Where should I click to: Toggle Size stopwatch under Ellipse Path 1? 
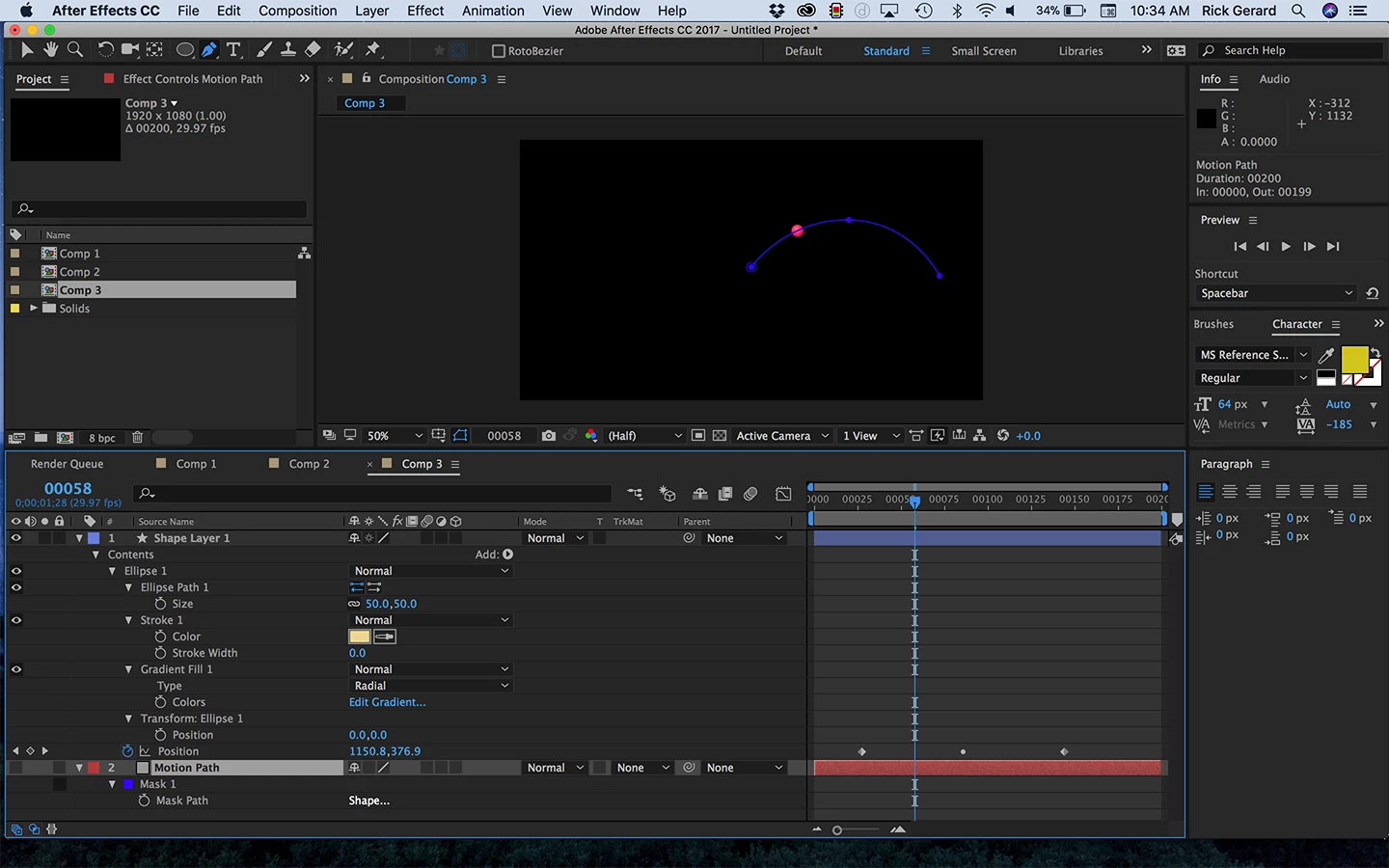coord(160,604)
